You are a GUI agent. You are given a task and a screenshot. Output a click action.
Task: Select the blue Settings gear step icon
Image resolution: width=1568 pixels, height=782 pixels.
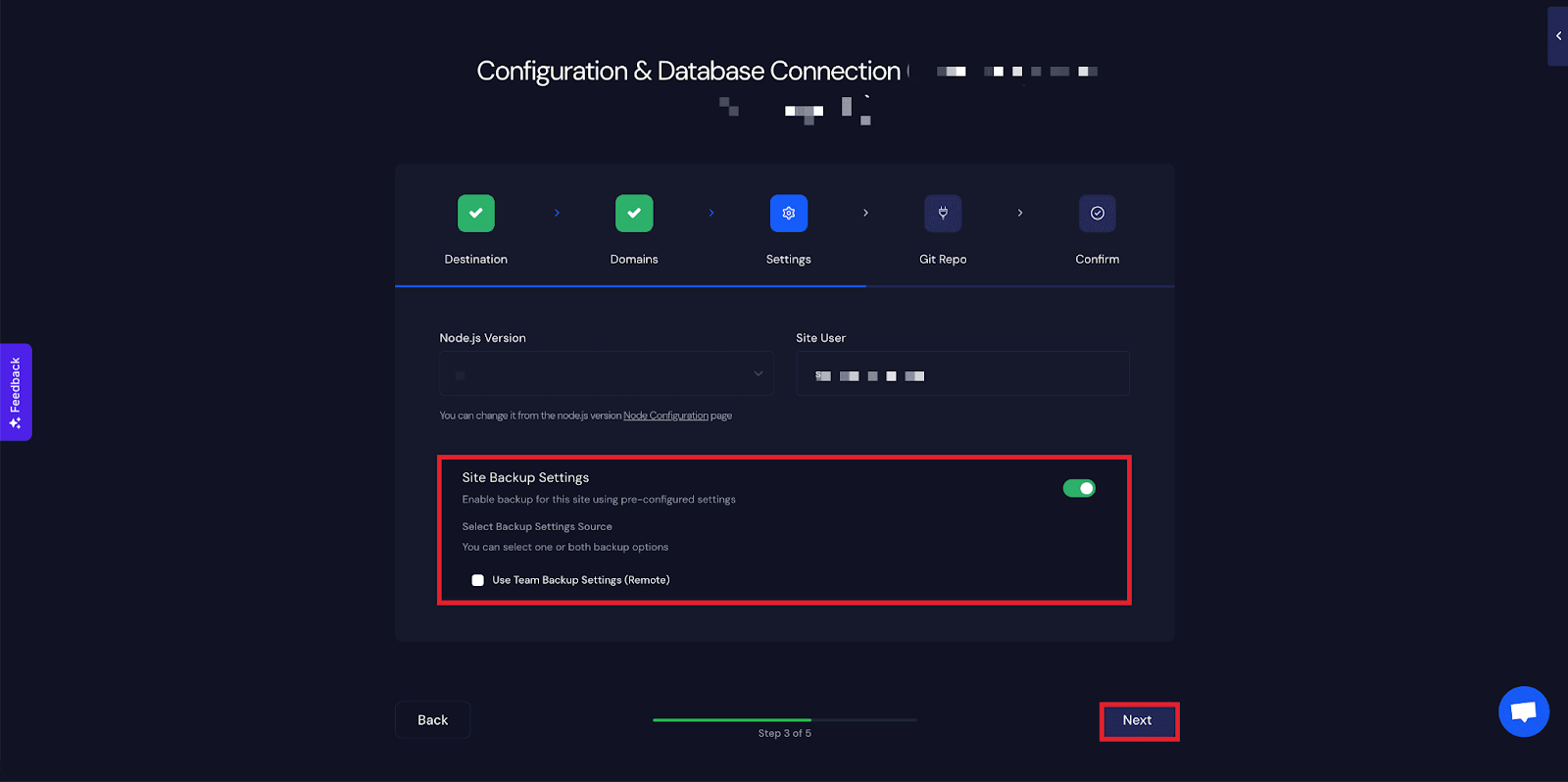[x=788, y=214]
